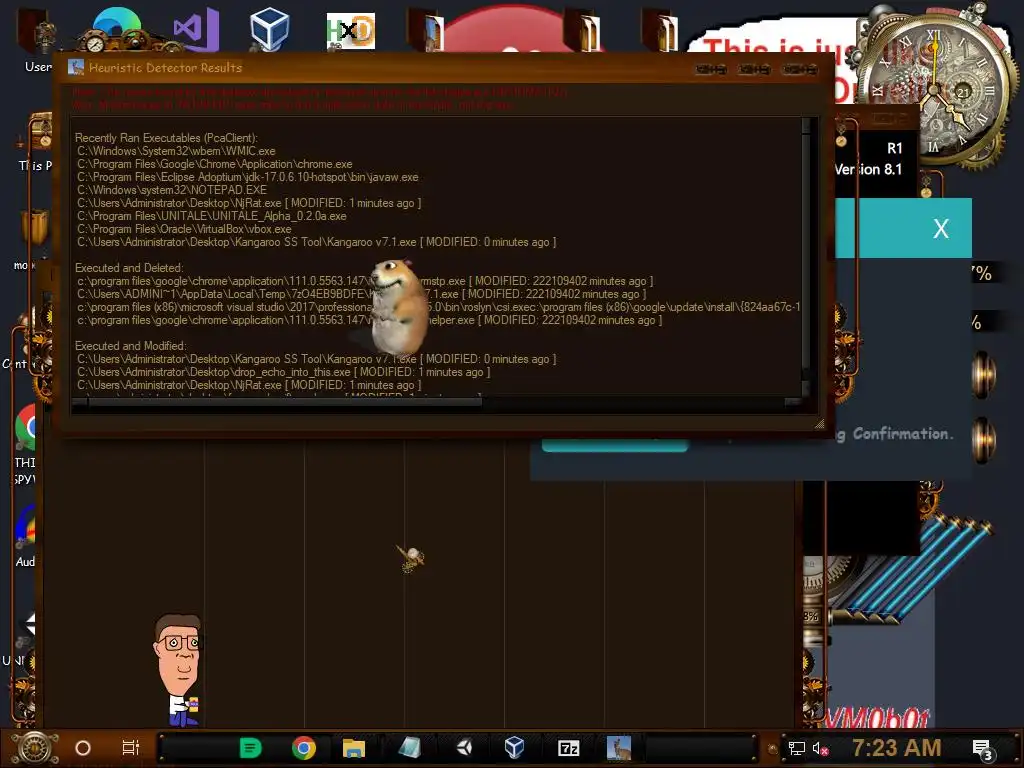Click the animated hamster overlay
Viewport: 1024px width, 768px height.
398,306
